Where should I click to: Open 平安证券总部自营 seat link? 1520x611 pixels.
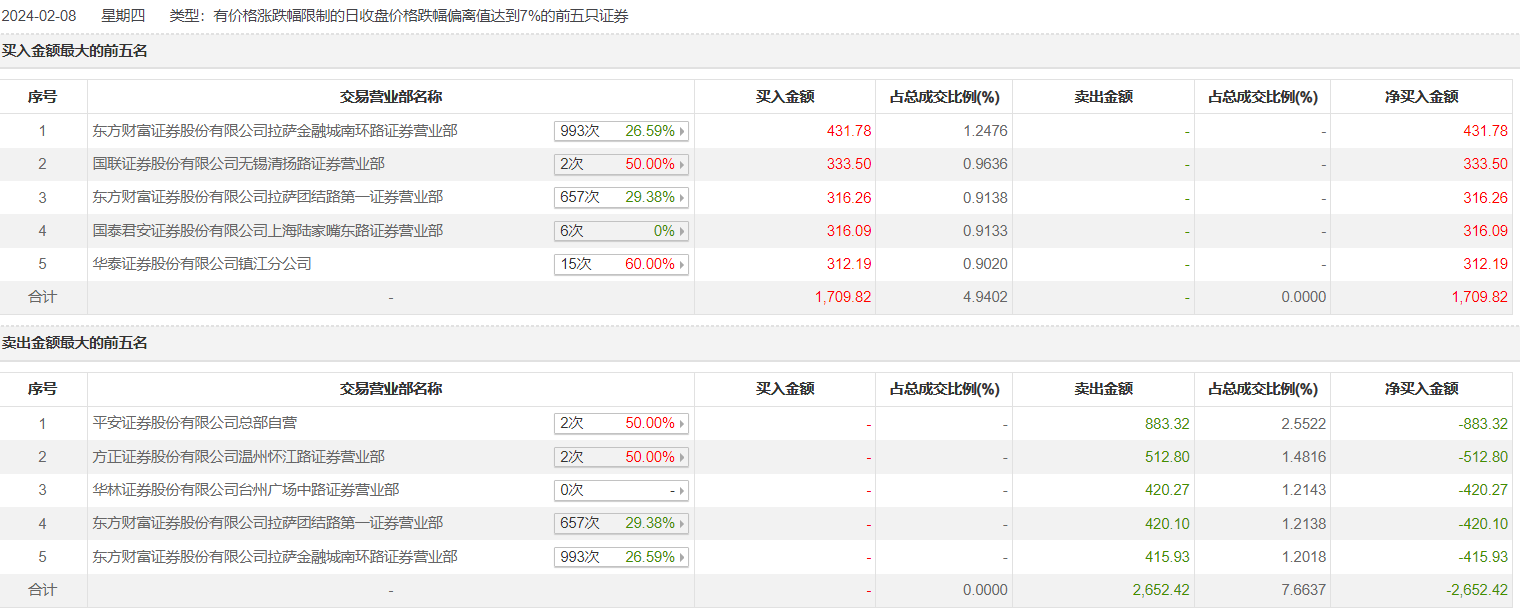[x=194, y=423]
